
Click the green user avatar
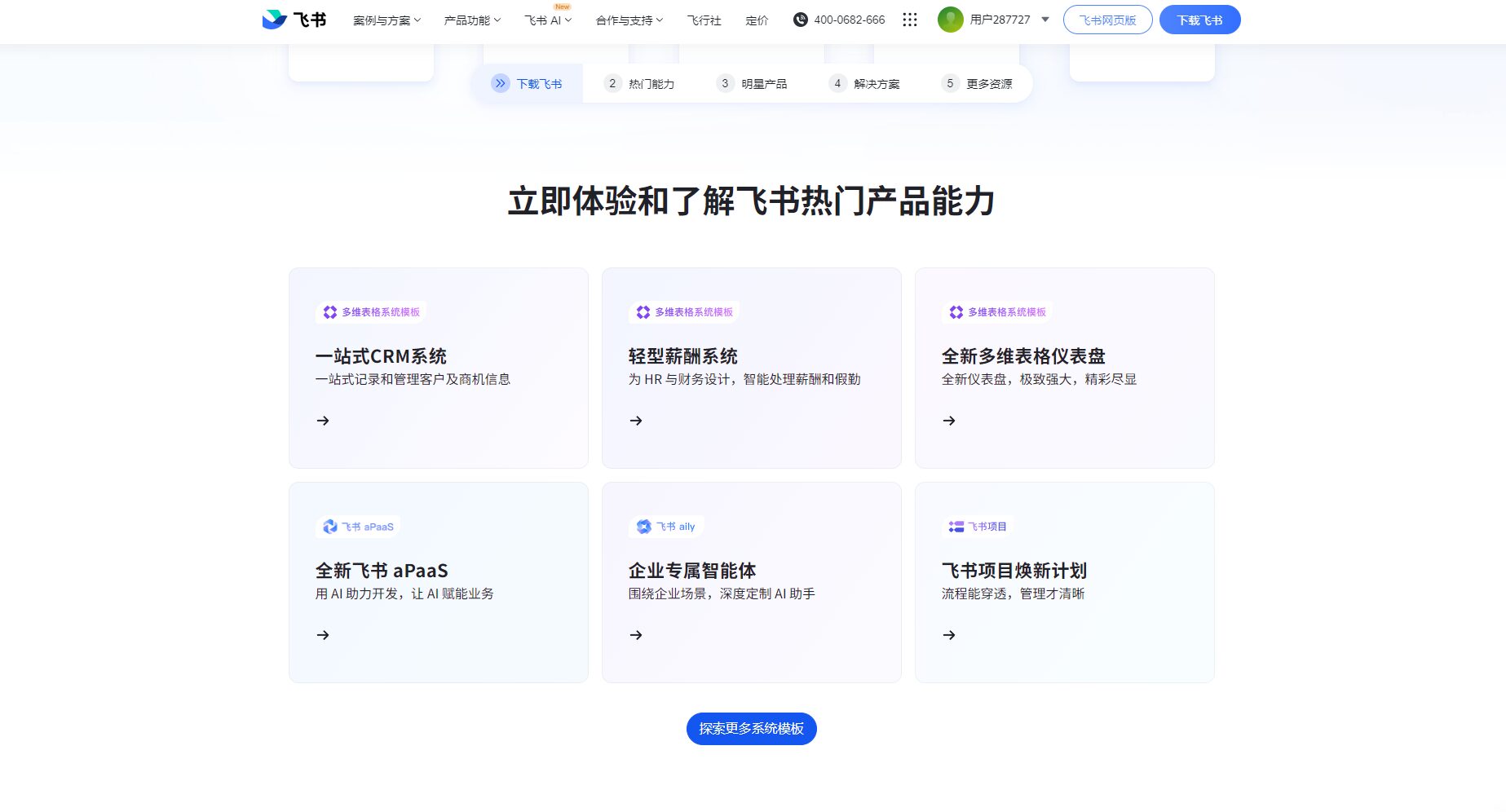point(951,20)
